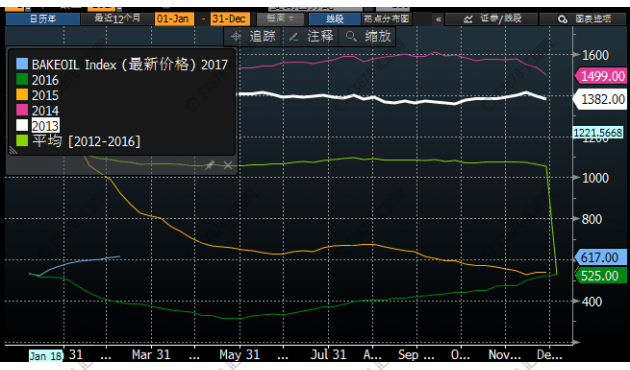
Task: Open the 每周 frequency dropdown
Action: (280, 19)
